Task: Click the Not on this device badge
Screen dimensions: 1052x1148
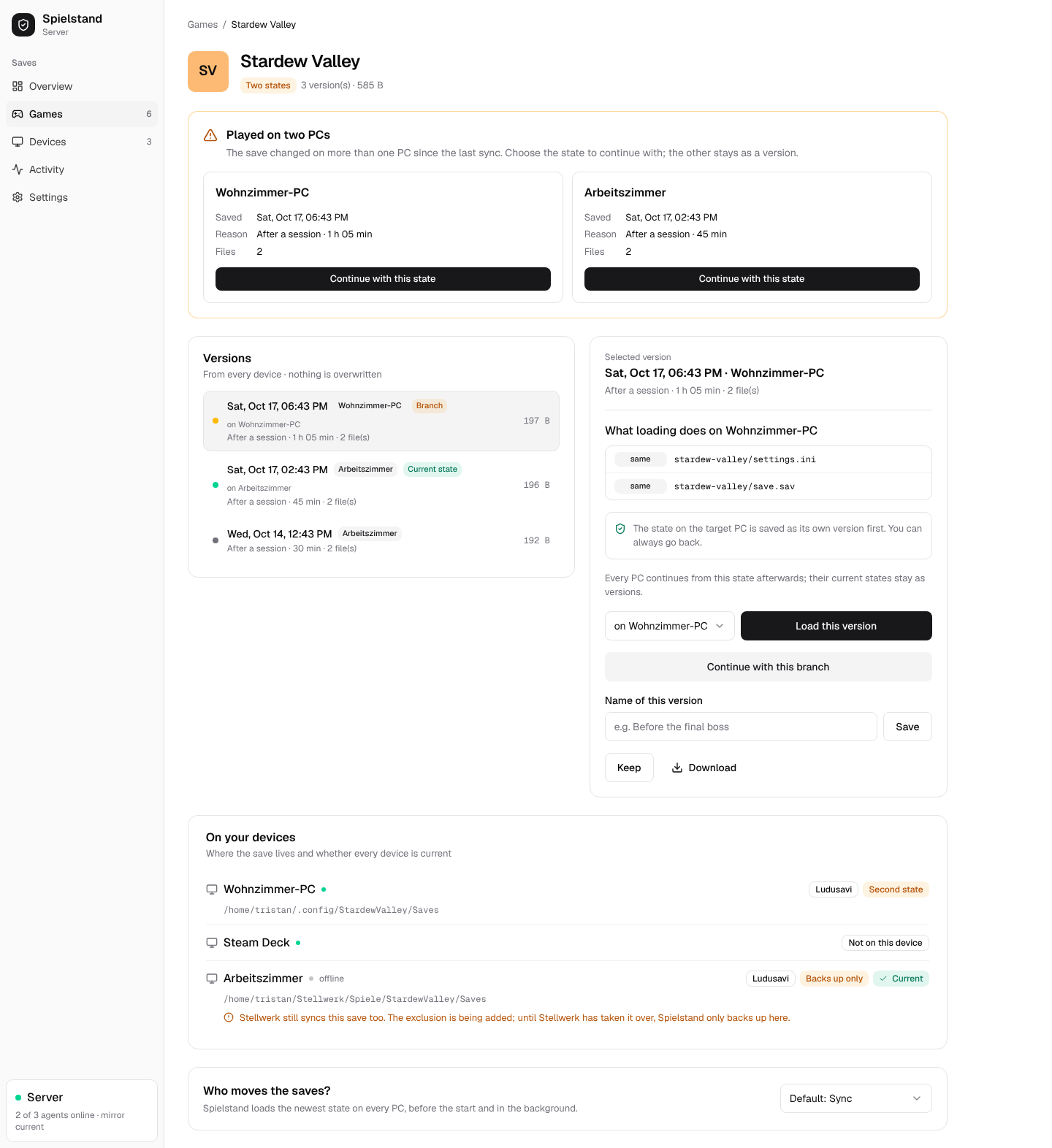Action: tap(885, 943)
